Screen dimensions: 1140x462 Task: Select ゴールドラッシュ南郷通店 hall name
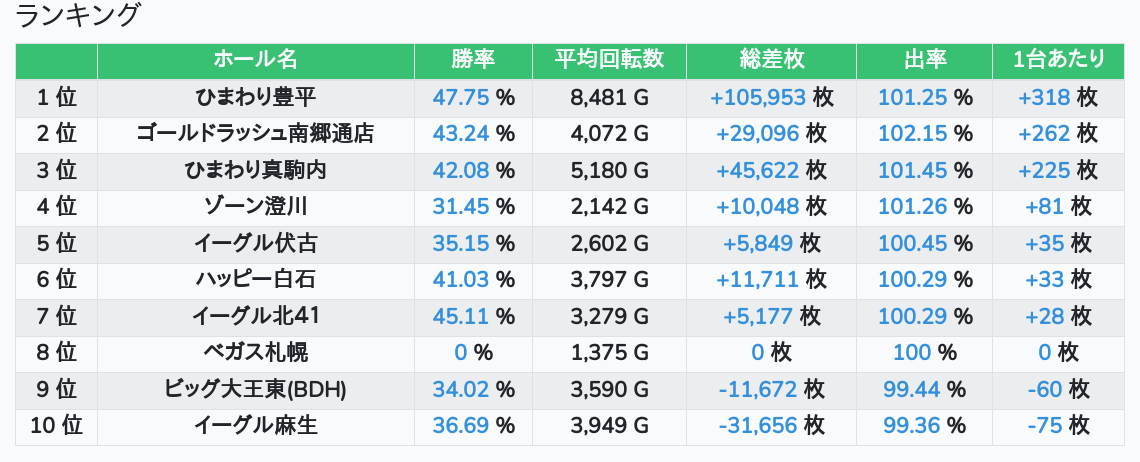[255, 134]
